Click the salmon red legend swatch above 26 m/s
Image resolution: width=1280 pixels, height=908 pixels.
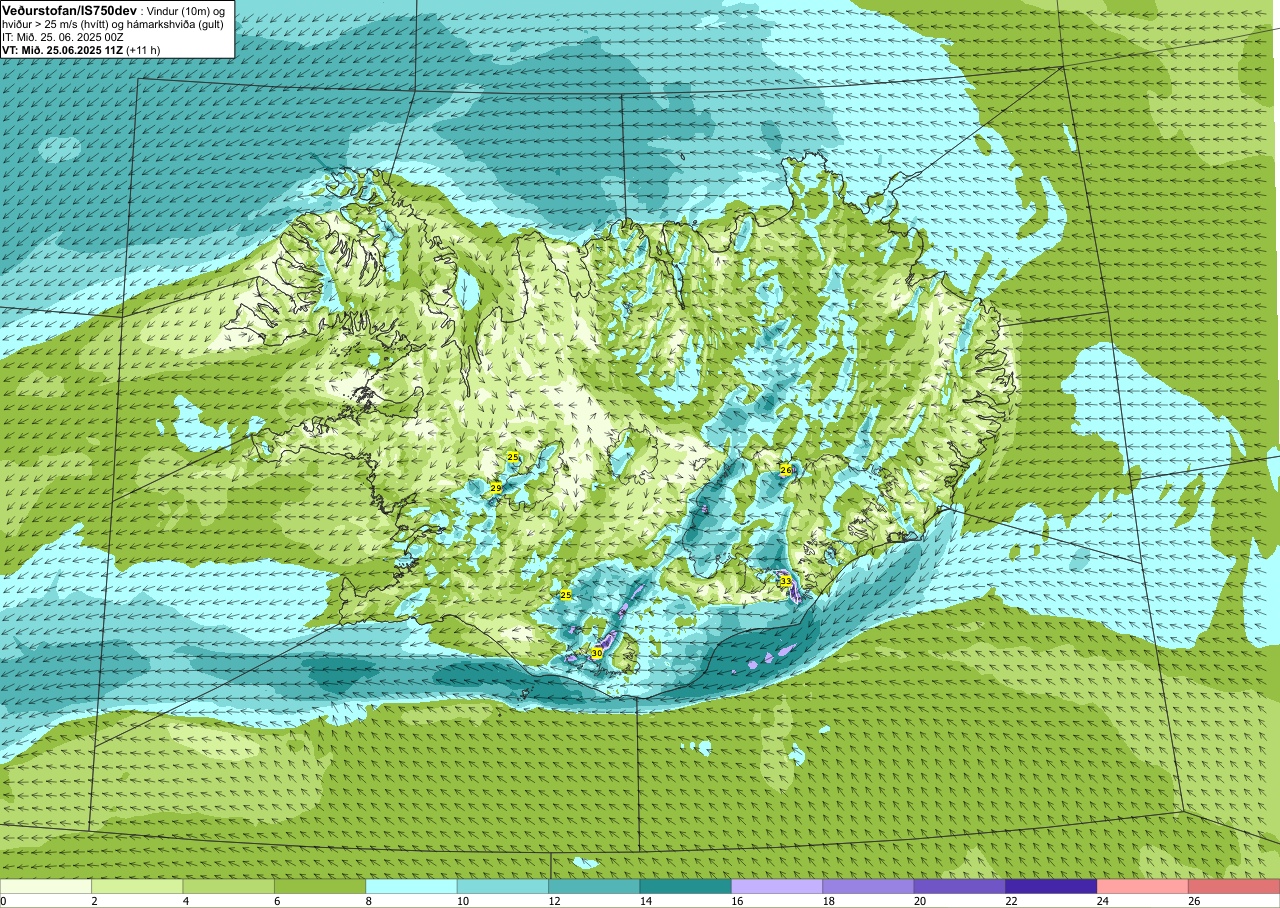coord(1234,886)
